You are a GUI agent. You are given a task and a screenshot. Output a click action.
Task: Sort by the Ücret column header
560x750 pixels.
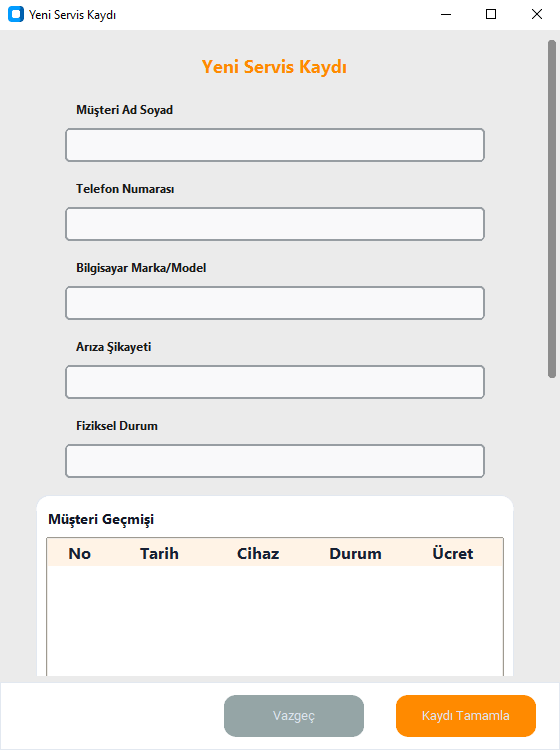point(452,553)
